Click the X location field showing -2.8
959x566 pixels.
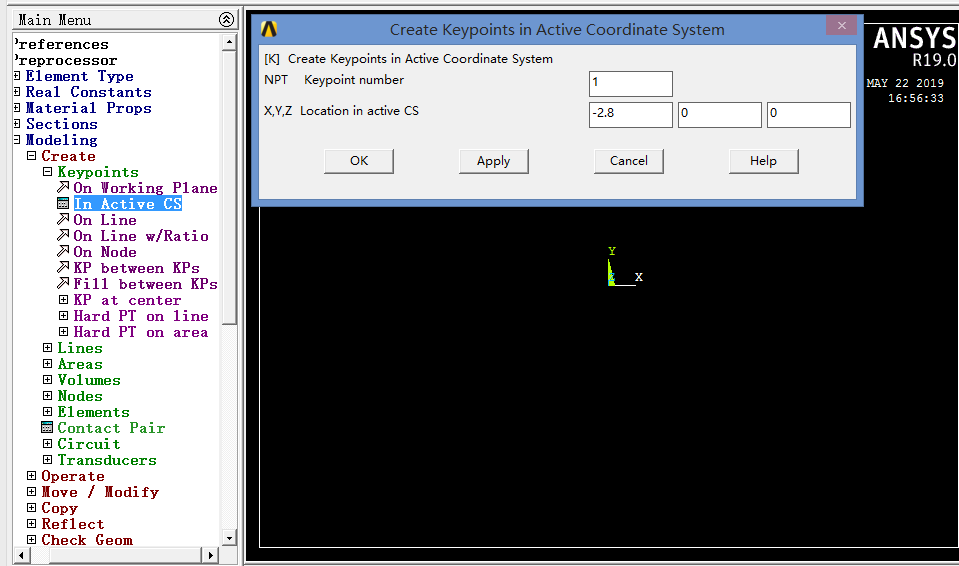pyautogui.click(x=631, y=115)
